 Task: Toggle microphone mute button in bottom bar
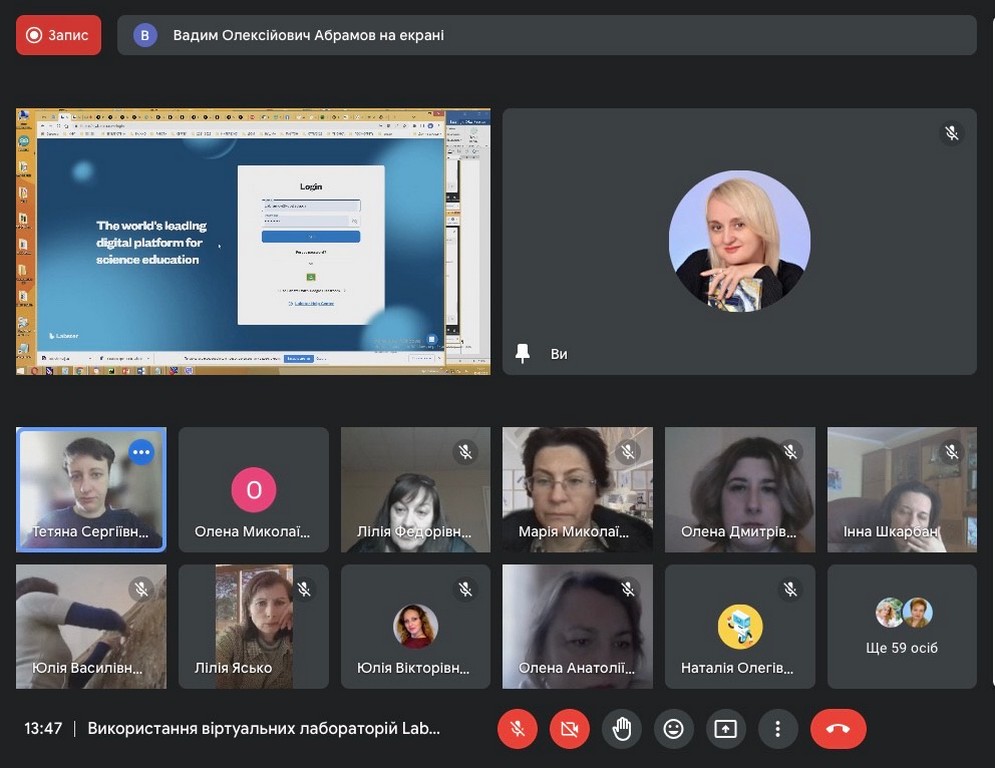click(517, 729)
